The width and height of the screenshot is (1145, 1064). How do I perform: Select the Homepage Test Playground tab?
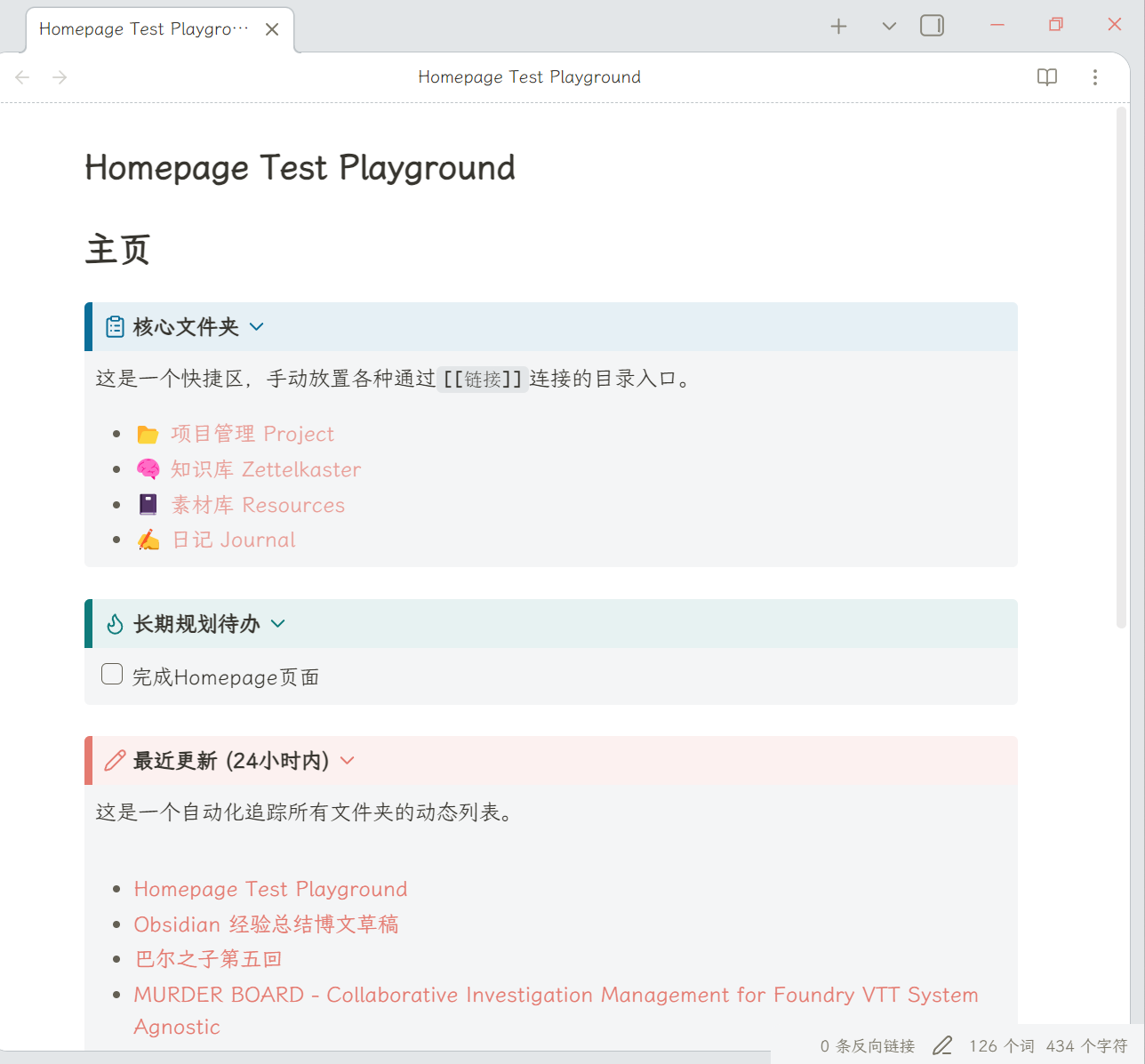pos(142,29)
